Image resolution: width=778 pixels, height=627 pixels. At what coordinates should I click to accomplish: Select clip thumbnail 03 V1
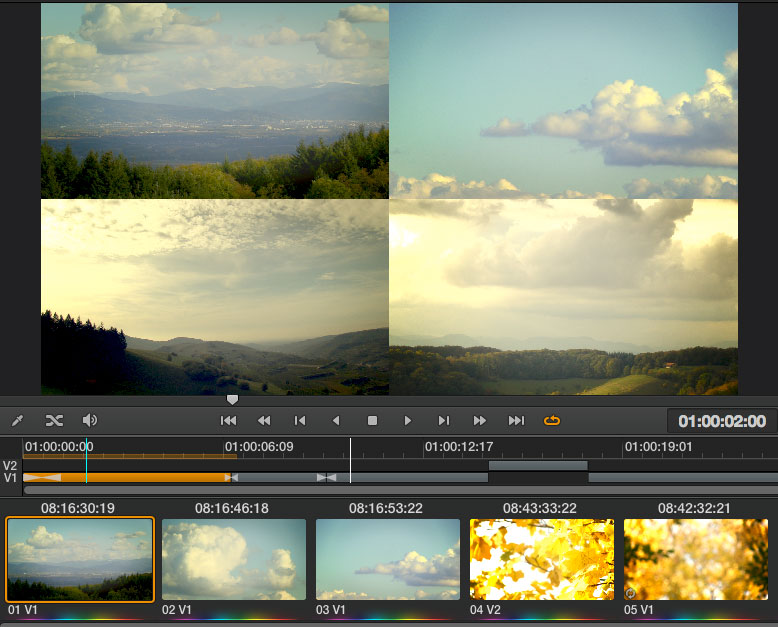point(388,559)
